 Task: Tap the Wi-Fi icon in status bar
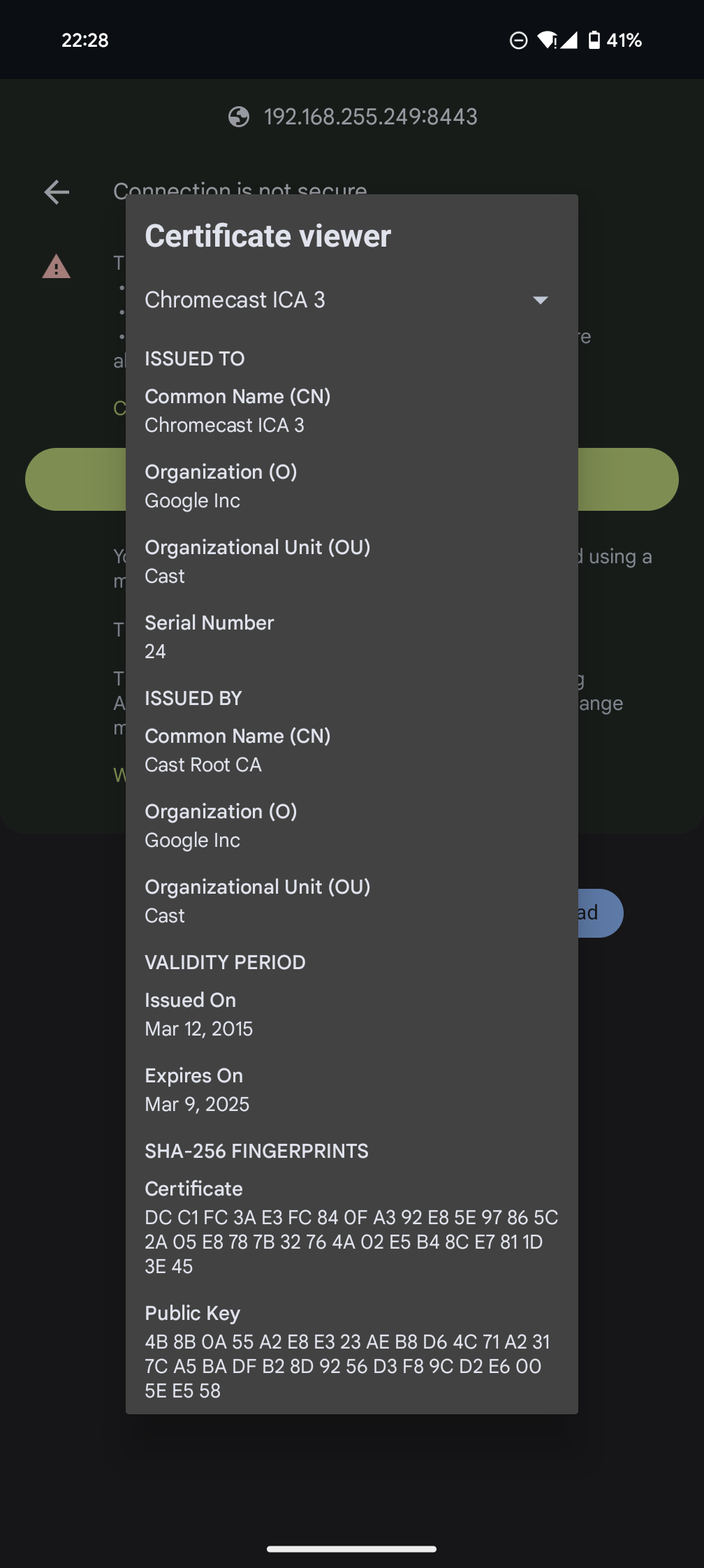(547, 40)
